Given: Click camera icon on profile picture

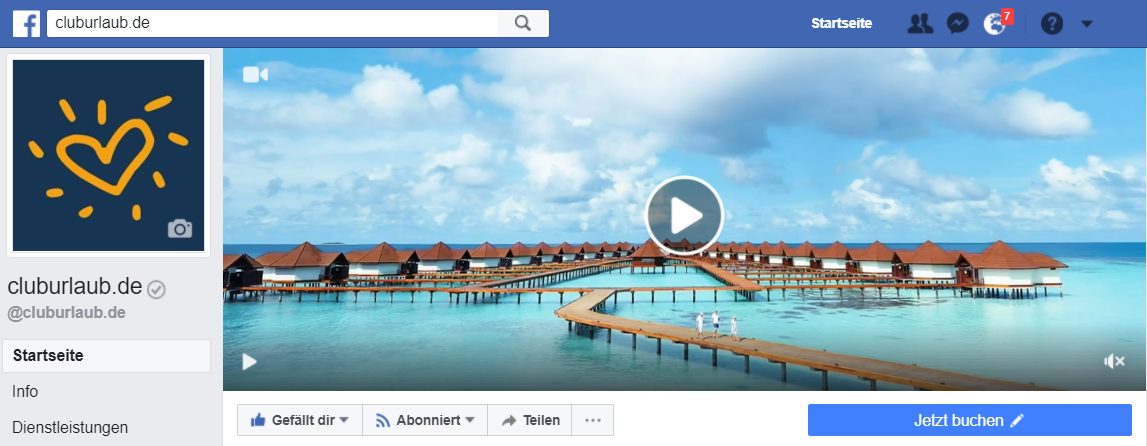Looking at the screenshot, I should click(x=180, y=228).
